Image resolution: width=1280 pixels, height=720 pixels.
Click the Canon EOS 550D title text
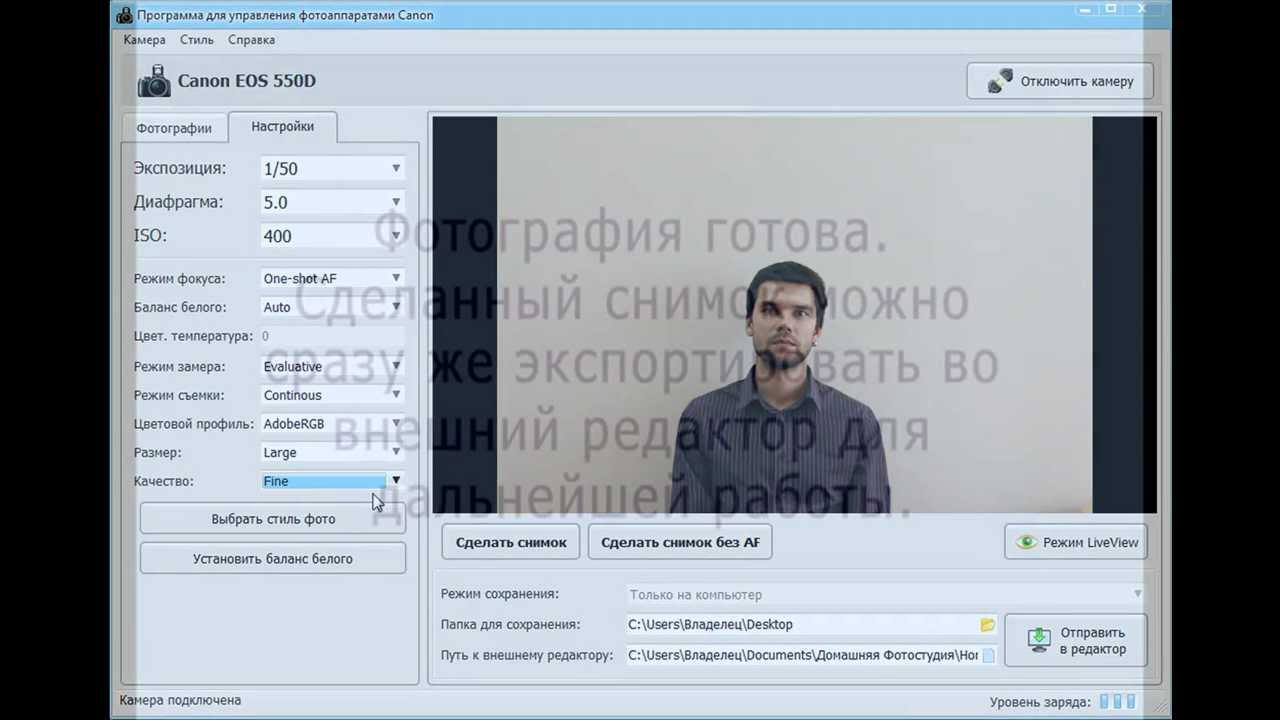tap(246, 81)
